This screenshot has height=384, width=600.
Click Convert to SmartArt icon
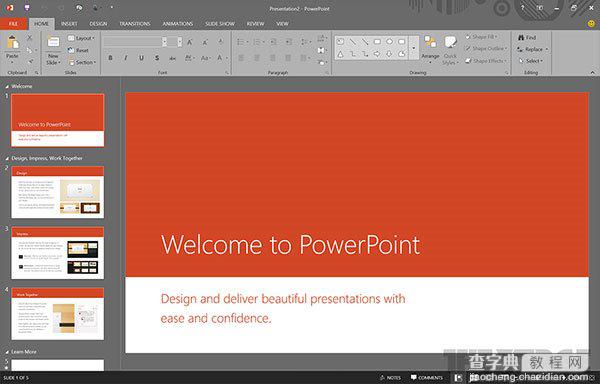pyautogui.click(x=322, y=62)
